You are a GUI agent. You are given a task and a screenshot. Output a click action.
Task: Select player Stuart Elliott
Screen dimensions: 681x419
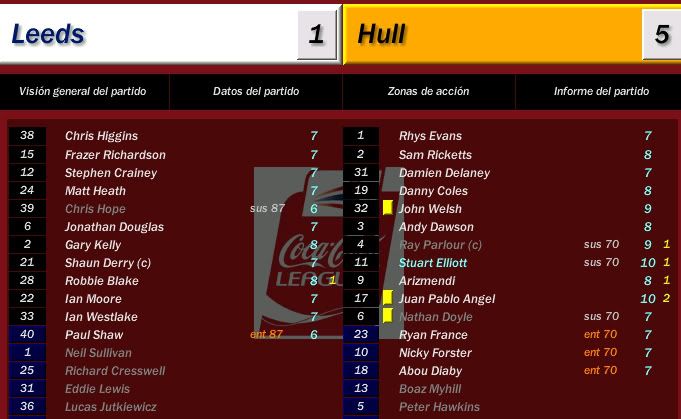433,263
